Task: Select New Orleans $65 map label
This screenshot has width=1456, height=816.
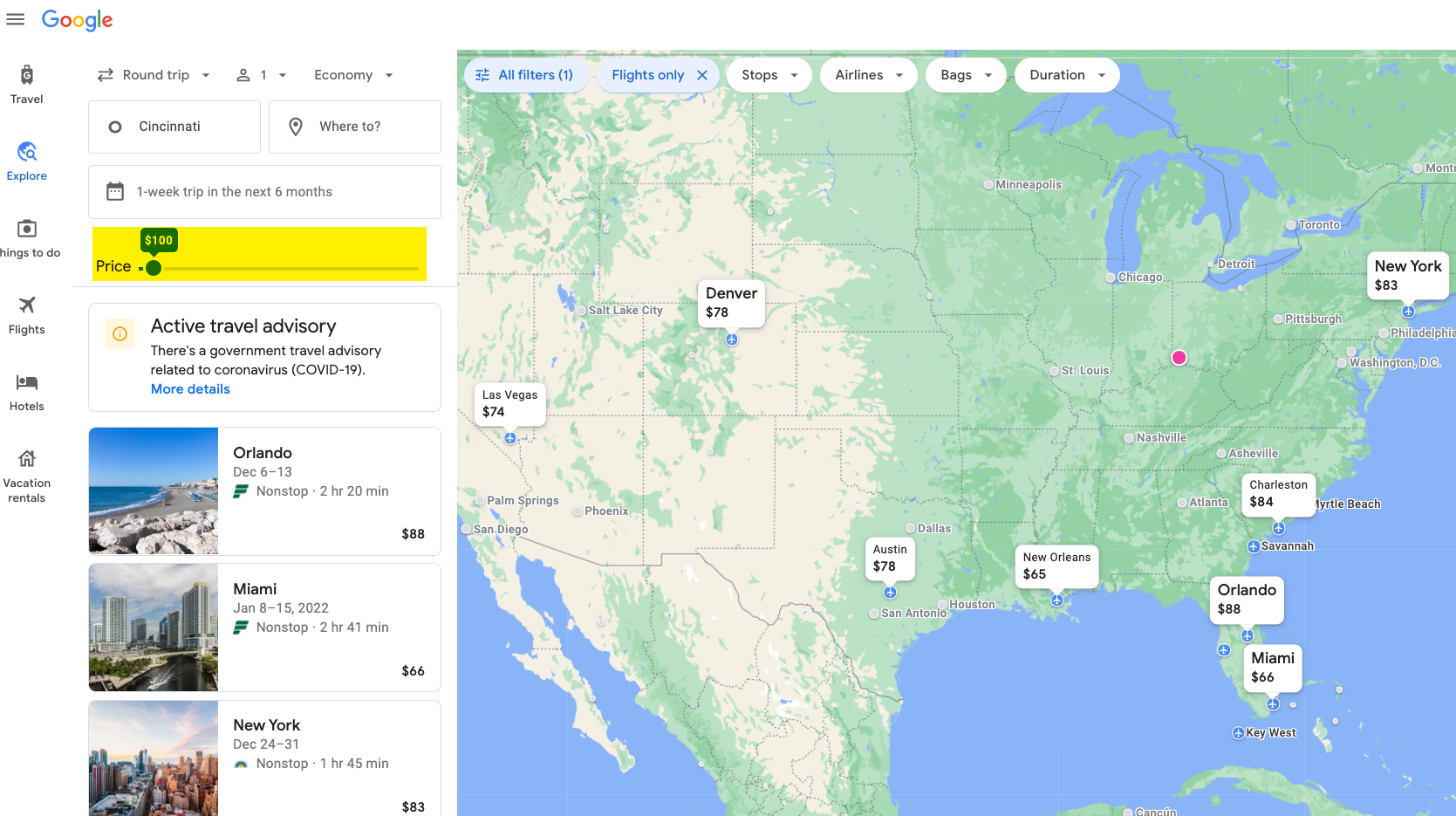Action: click(x=1056, y=566)
